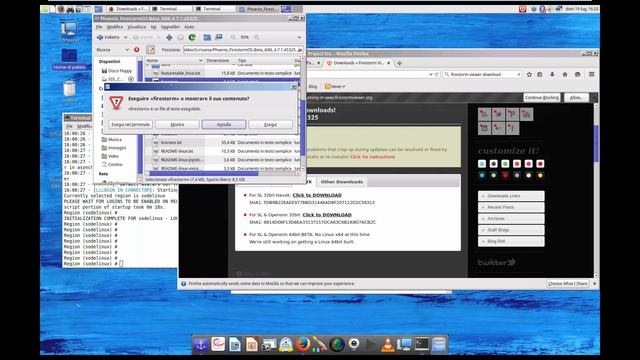Viewport: 640px width, 360px height.
Task: Open the Risorse side pane dropdown
Action: click(113, 50)
